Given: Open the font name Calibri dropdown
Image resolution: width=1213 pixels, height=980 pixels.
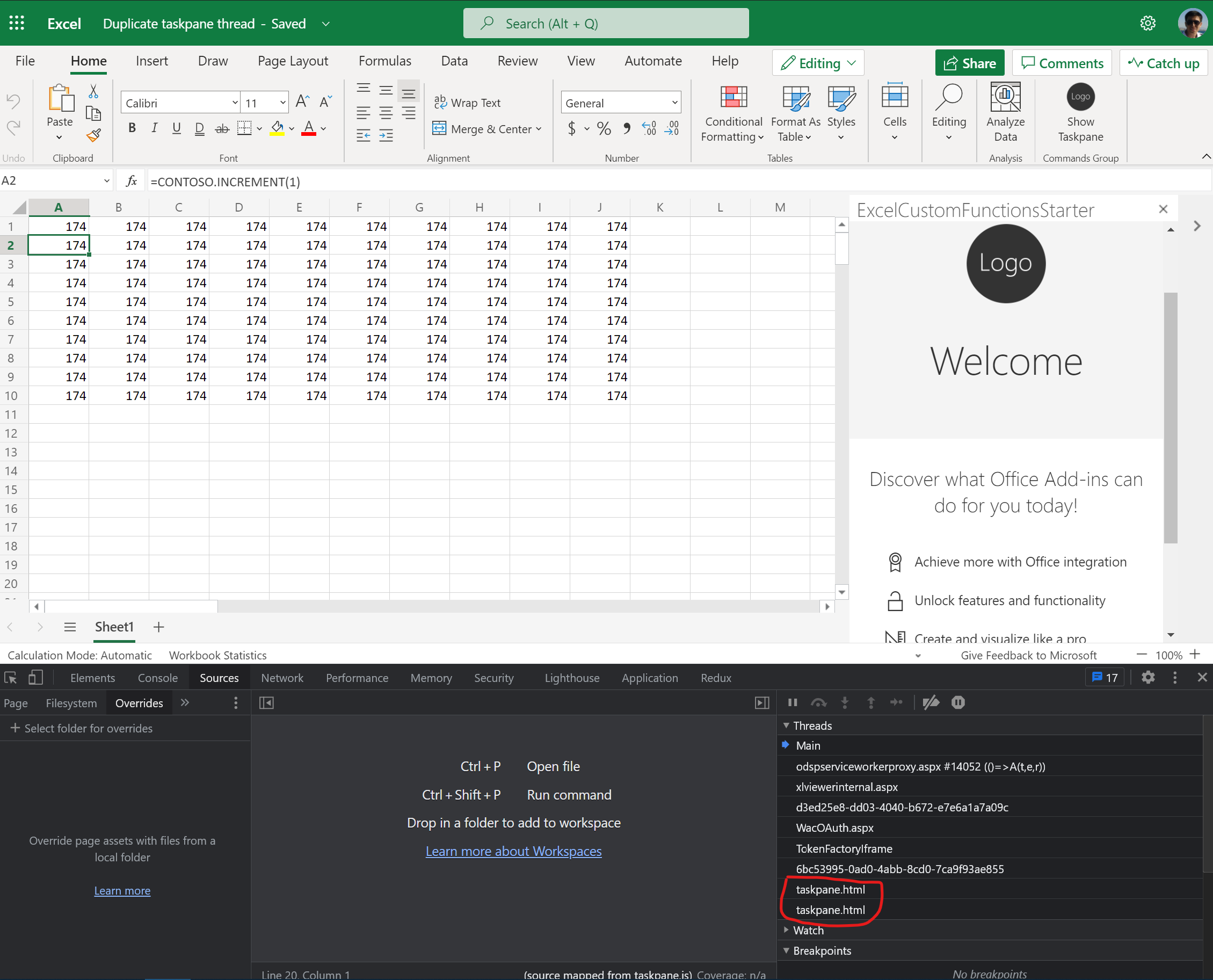Looking at the screenshot, I should (235, 103).
